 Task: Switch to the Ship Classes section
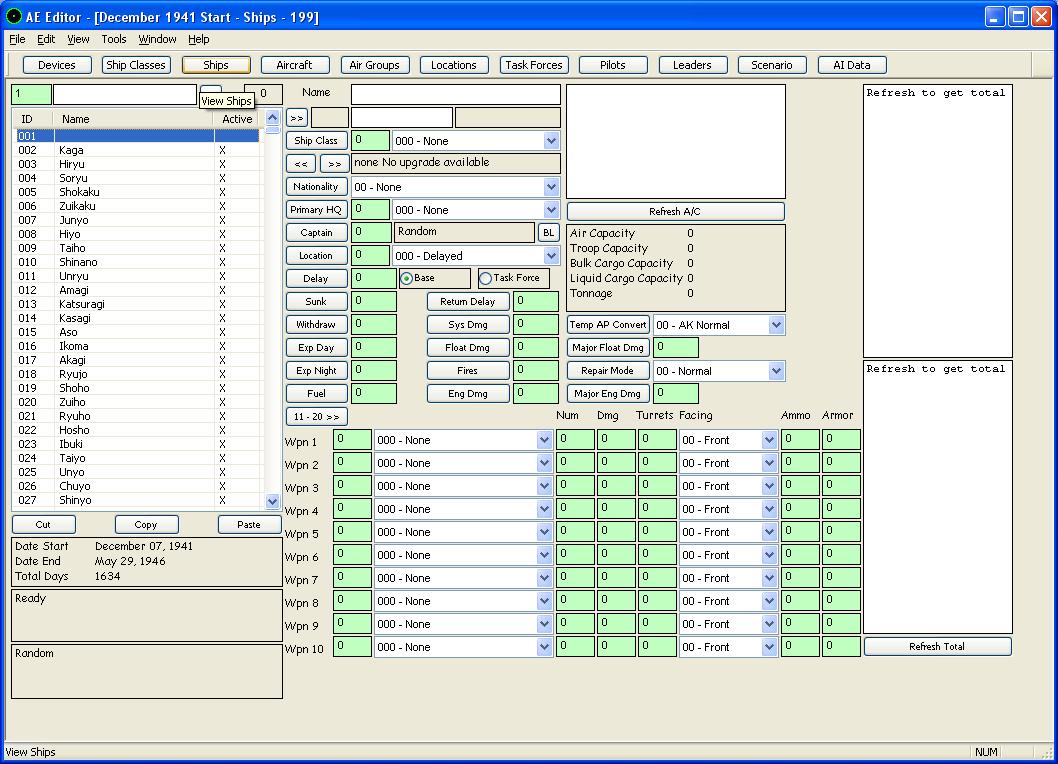(x=136, y=65)
